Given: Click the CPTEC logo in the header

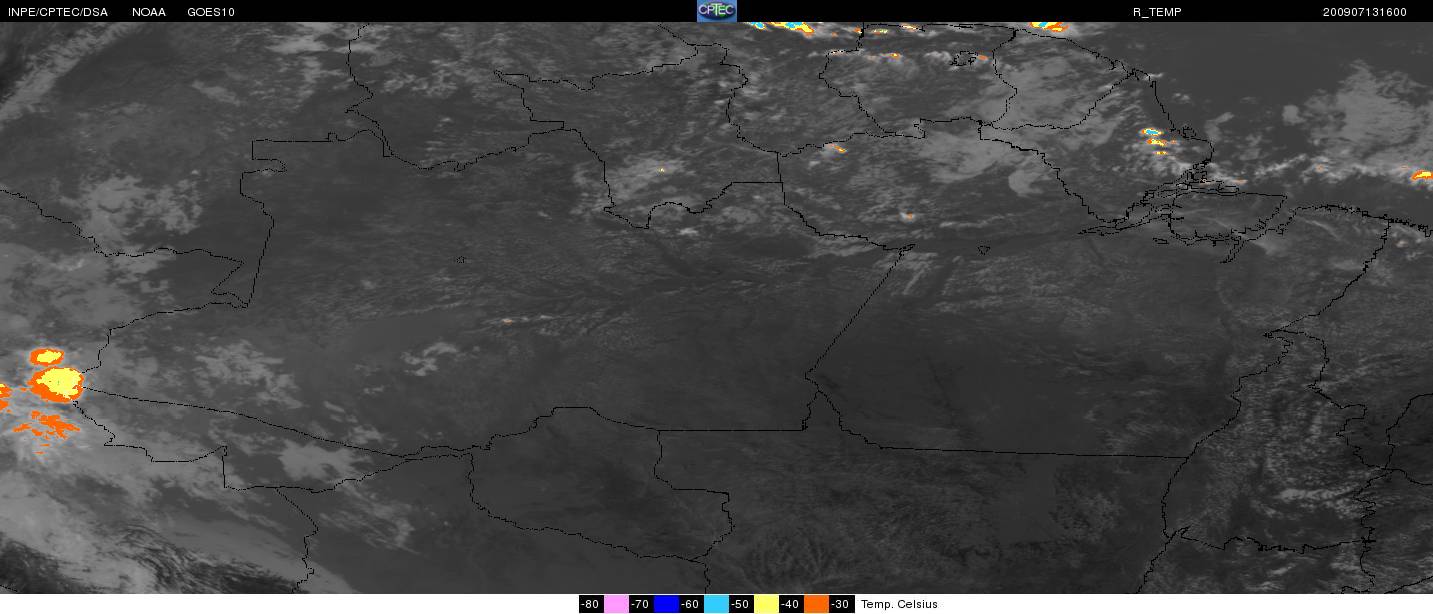Looking at the screenshot, I should (x=716, y=11).
